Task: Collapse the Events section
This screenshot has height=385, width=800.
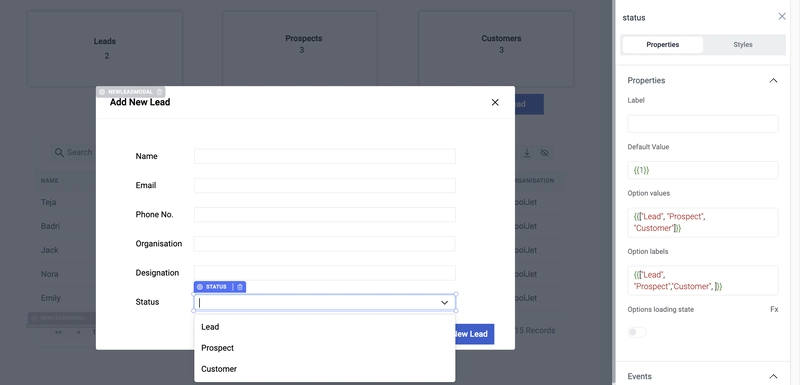Action: click(x=773, y=376)
